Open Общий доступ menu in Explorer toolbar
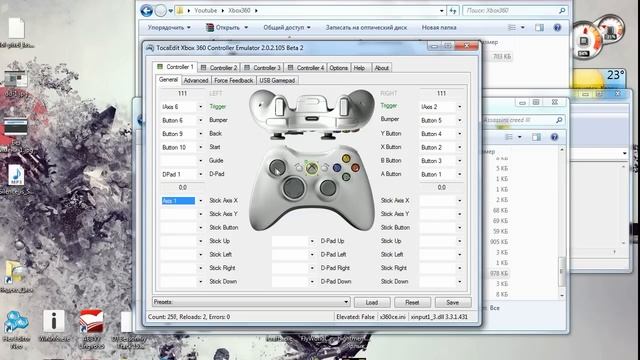This screenshot has width=640, height=360. click(x=287, y=27)
